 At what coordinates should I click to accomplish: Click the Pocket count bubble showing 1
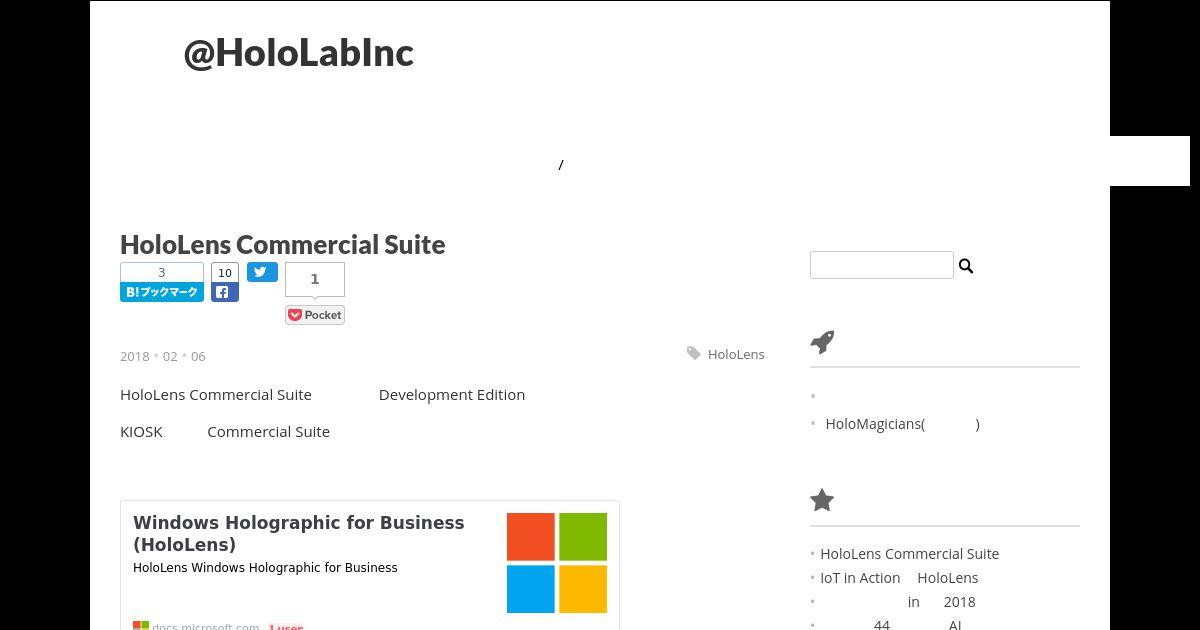pos(315,279)
